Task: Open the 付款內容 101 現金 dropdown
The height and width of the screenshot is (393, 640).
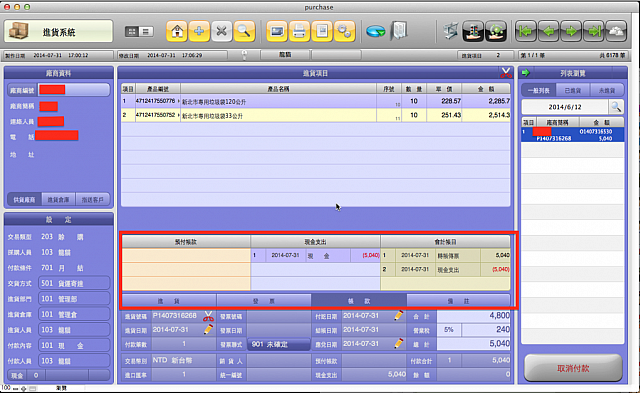Action: 74,345
